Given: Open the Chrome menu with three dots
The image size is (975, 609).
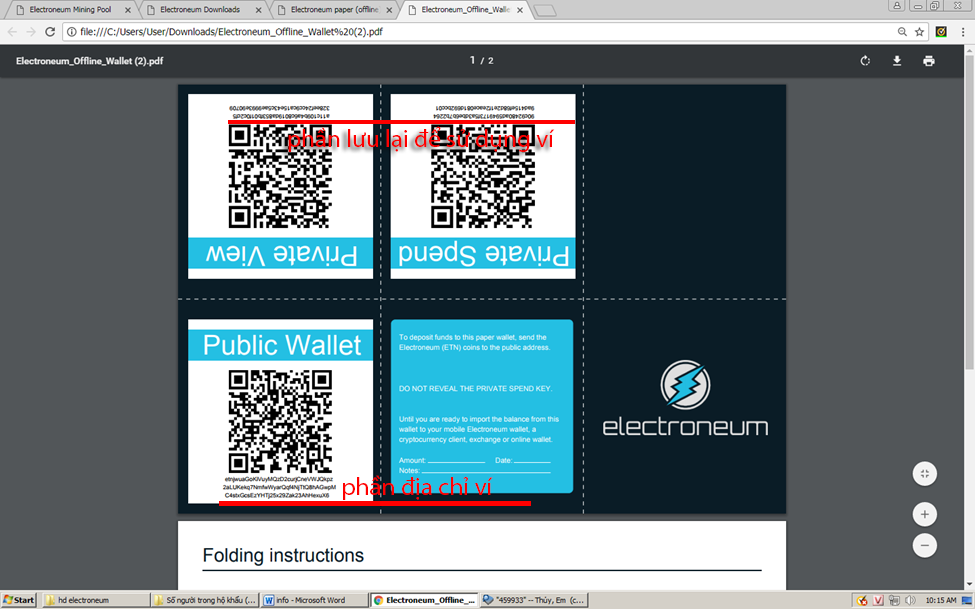Looking at the screenshot, I should coord(963,31).
